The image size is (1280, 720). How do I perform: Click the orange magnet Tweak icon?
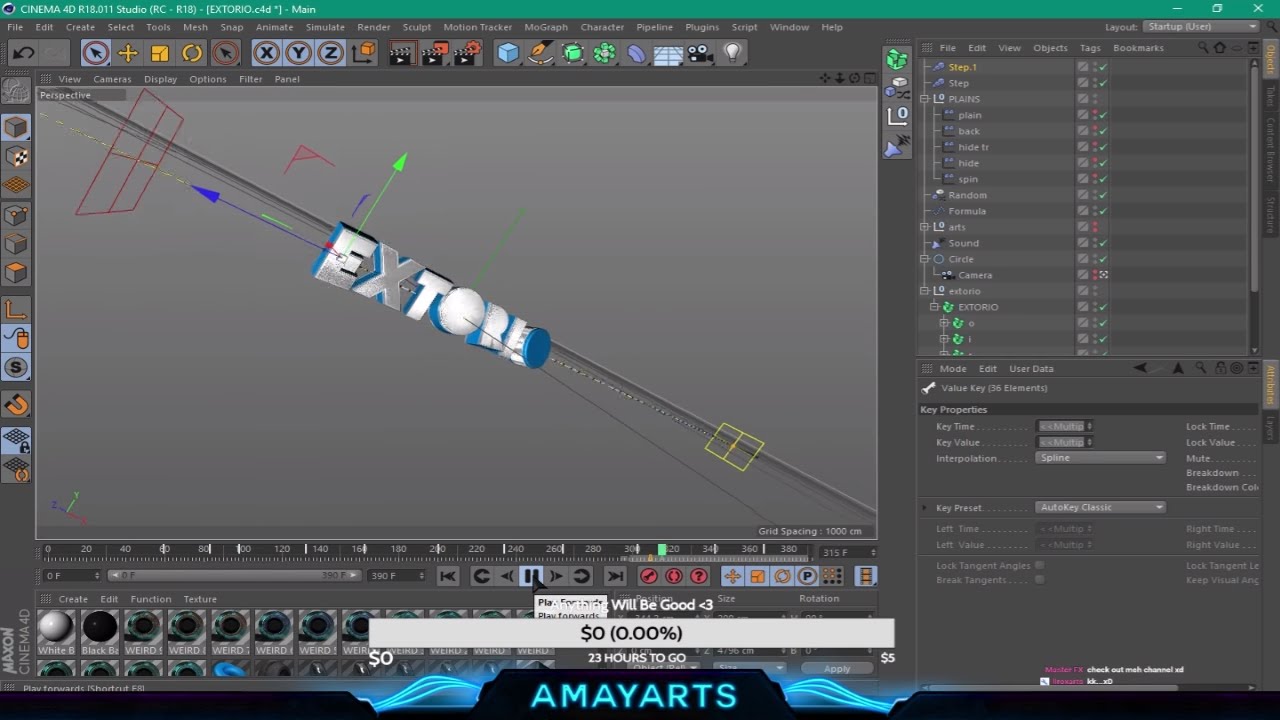[x=16, y=405]
